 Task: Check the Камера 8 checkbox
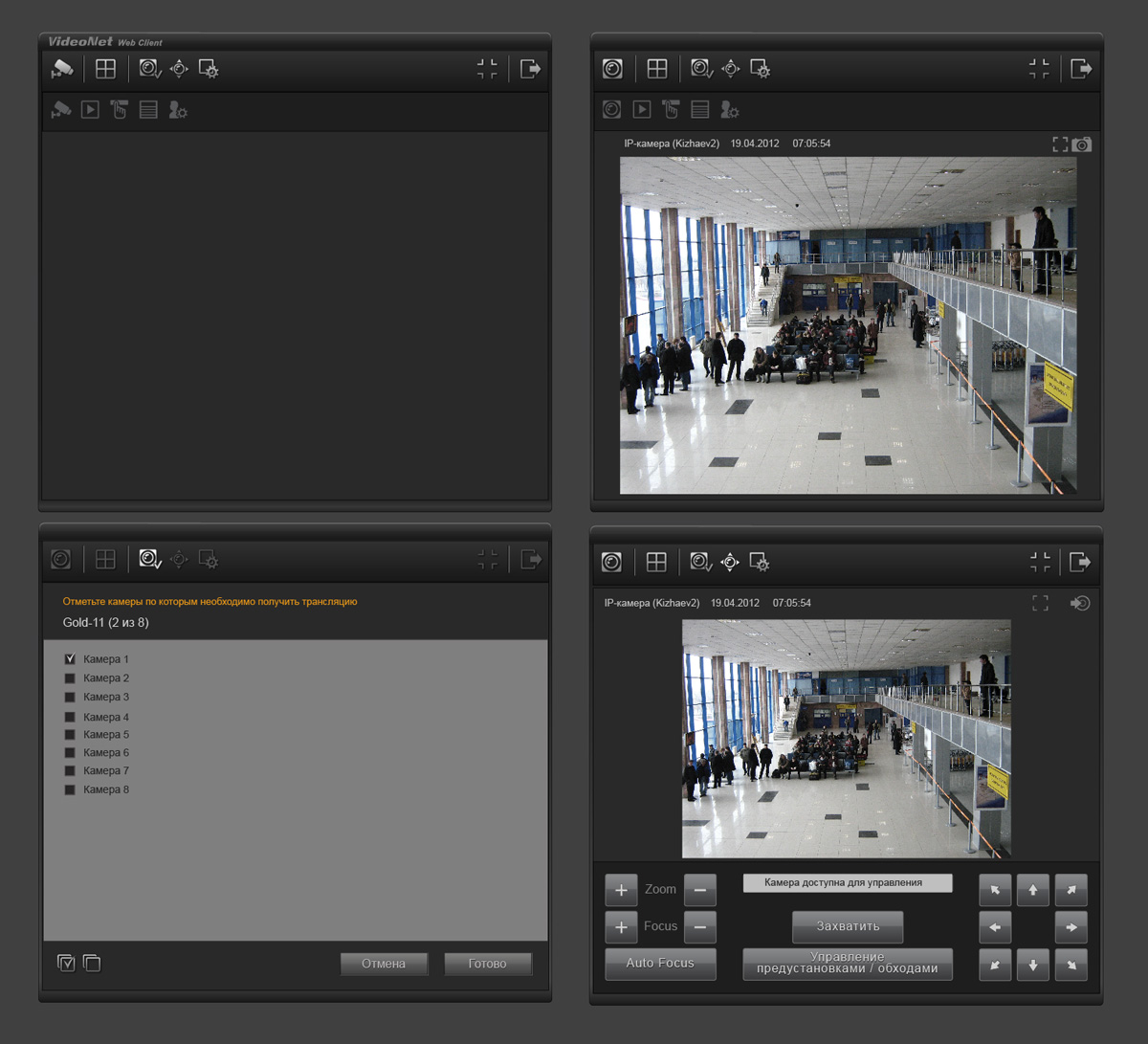point(70,790)
